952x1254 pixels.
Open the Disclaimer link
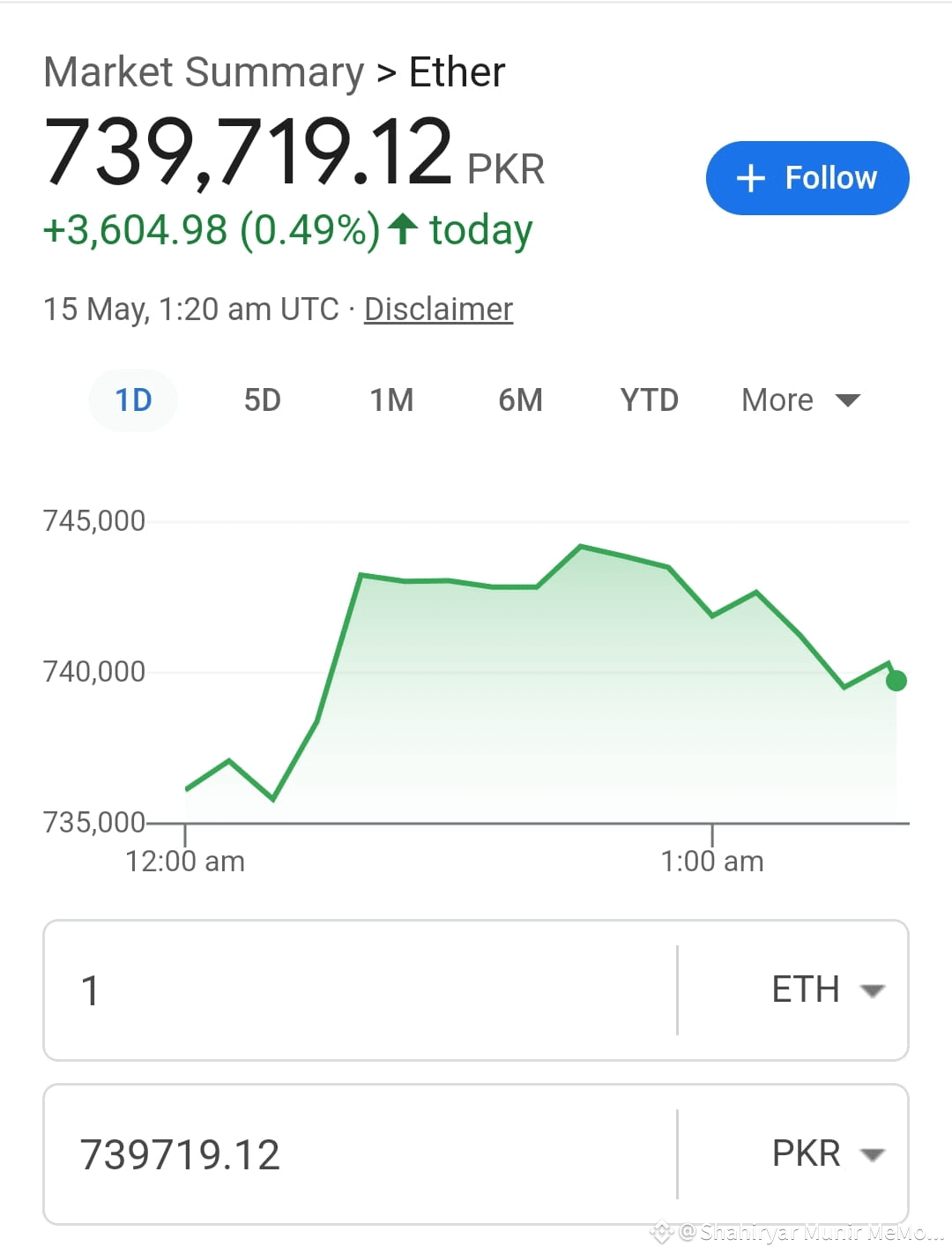pos(438,309)
